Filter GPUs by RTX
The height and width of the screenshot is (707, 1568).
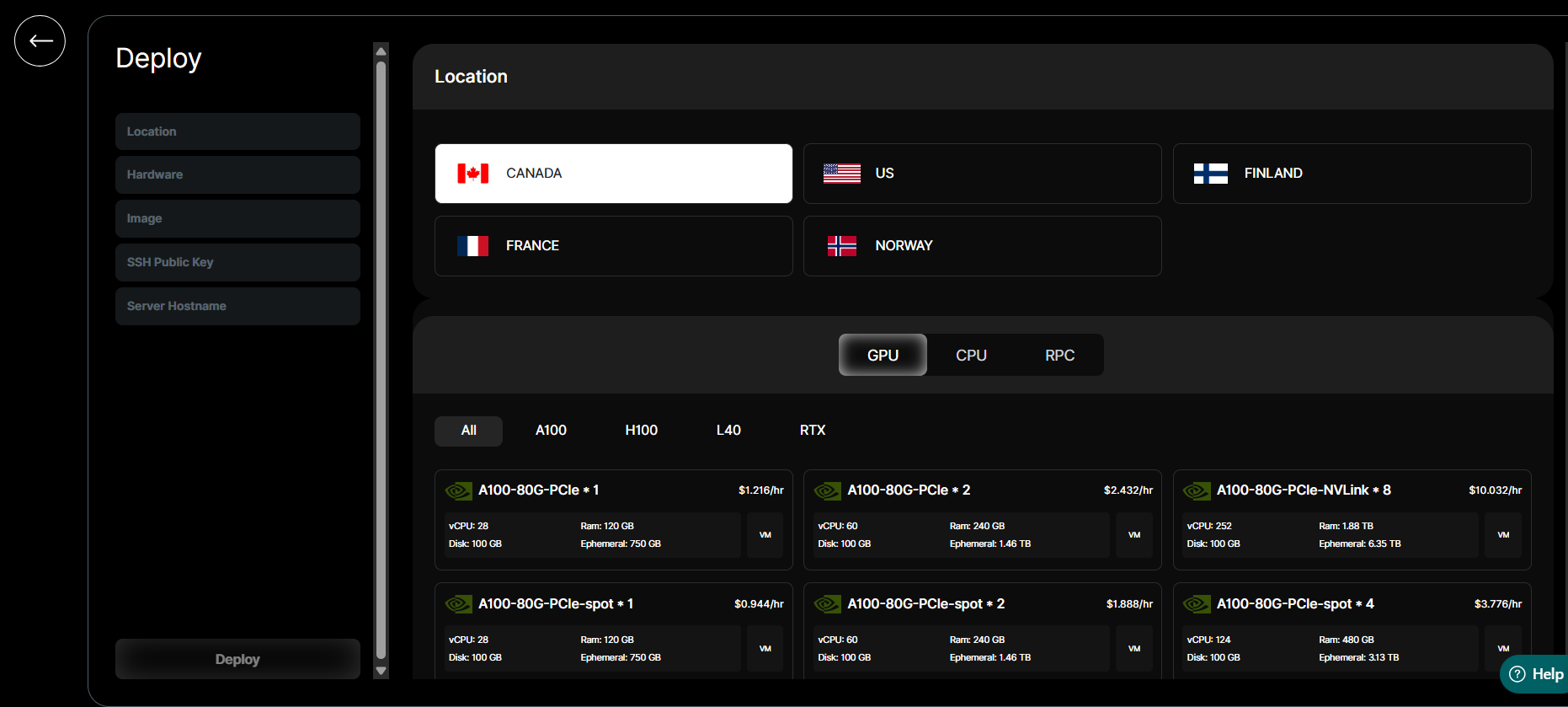(x=812, y=431)
